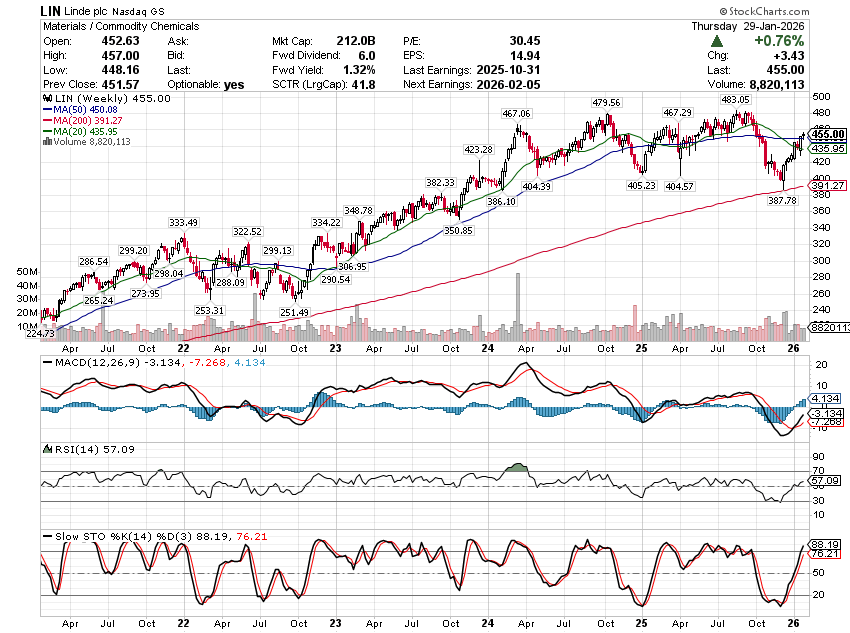850x633 pixels.
Task: Click the 8820113 volume tag on axis
Action: click(829, 327)
